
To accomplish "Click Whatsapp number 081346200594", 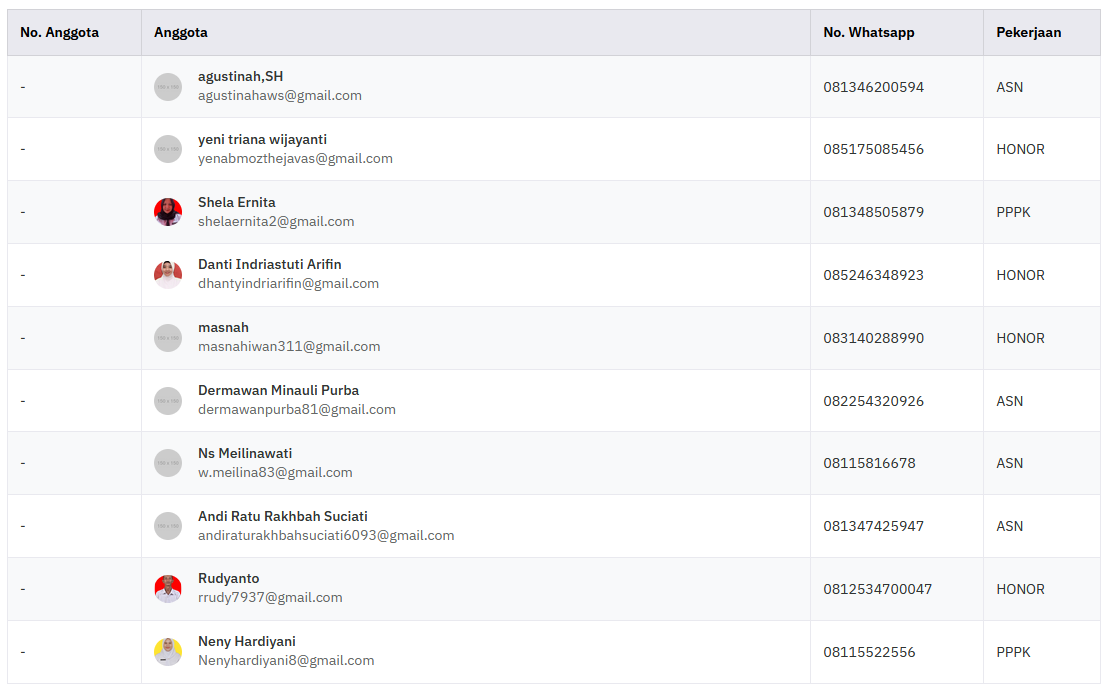I will pyautogui.click(x=873, y=87).
